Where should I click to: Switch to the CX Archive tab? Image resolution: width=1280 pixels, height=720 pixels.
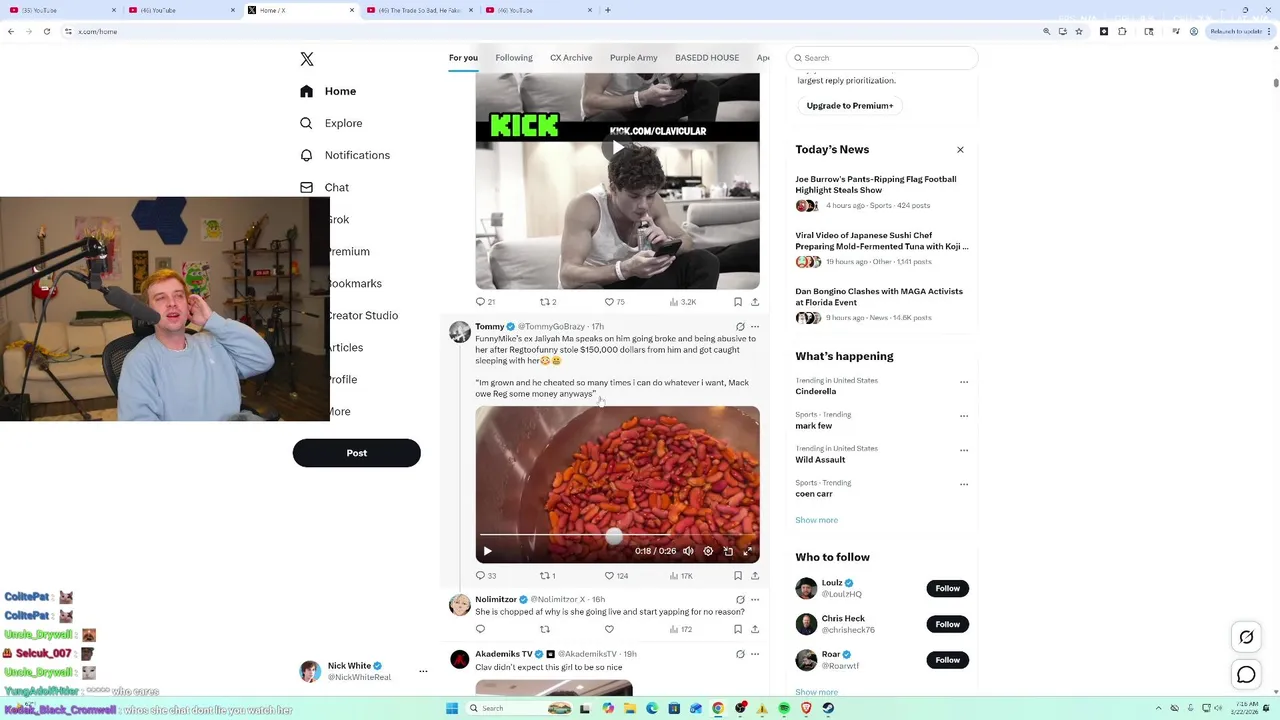pos(571,58)
